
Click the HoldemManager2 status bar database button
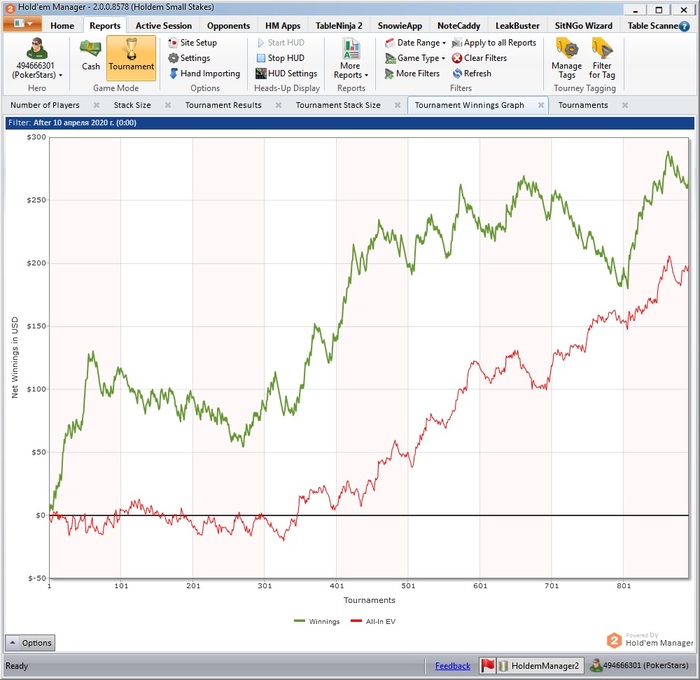pos(539,666)
